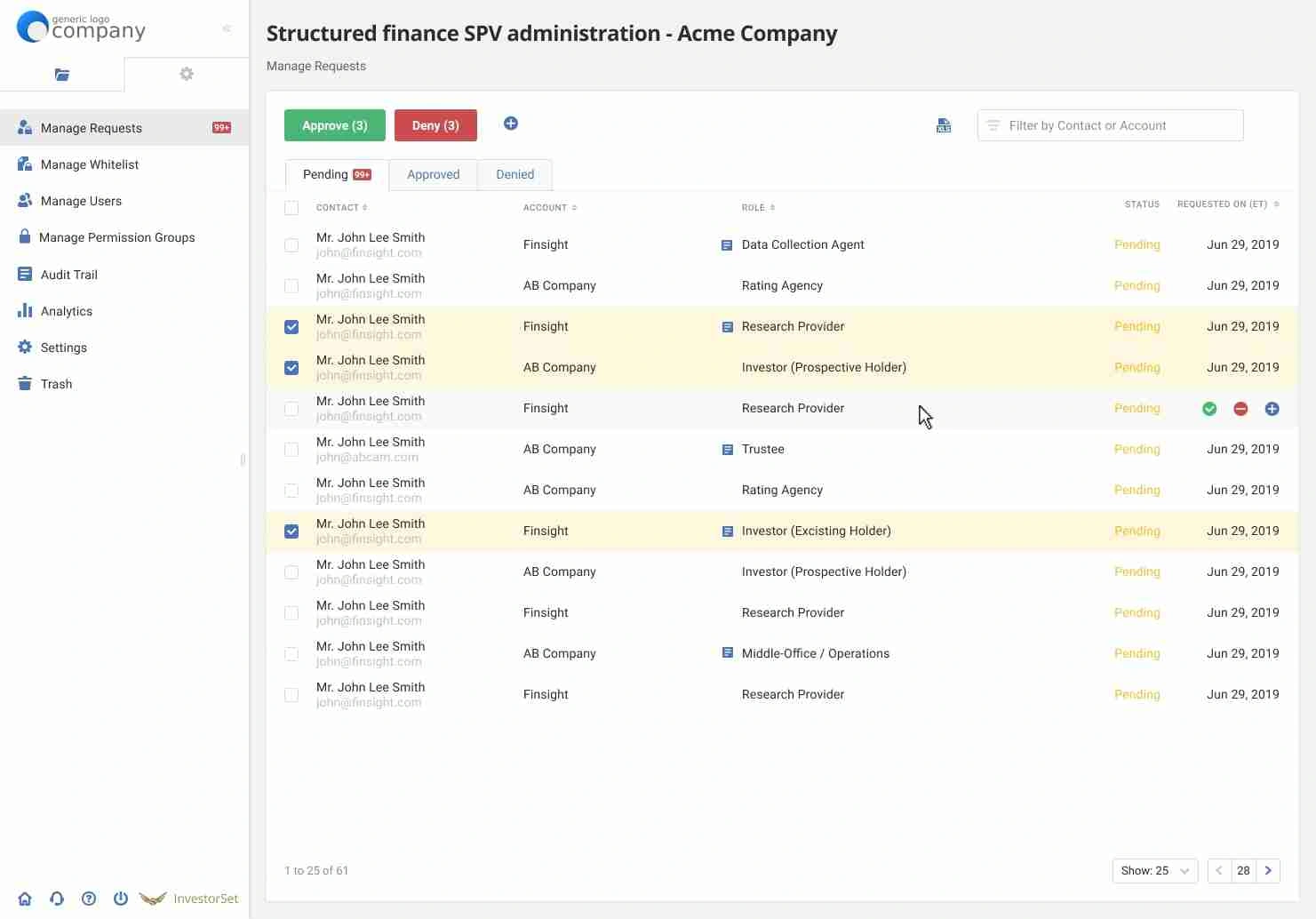
Task: Click the help question mark icon
Action: 89,899
